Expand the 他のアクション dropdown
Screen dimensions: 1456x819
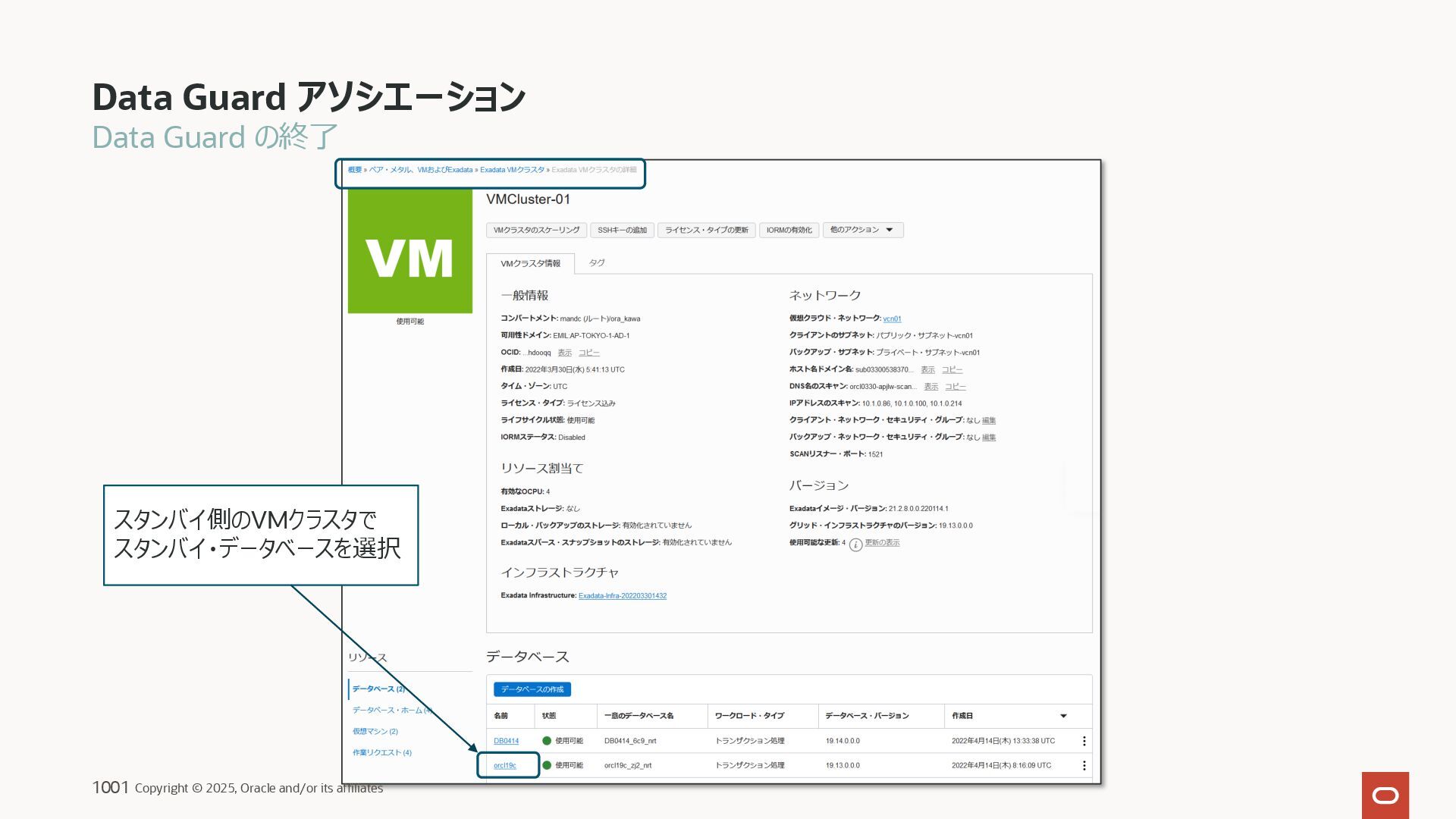(862, 230)
